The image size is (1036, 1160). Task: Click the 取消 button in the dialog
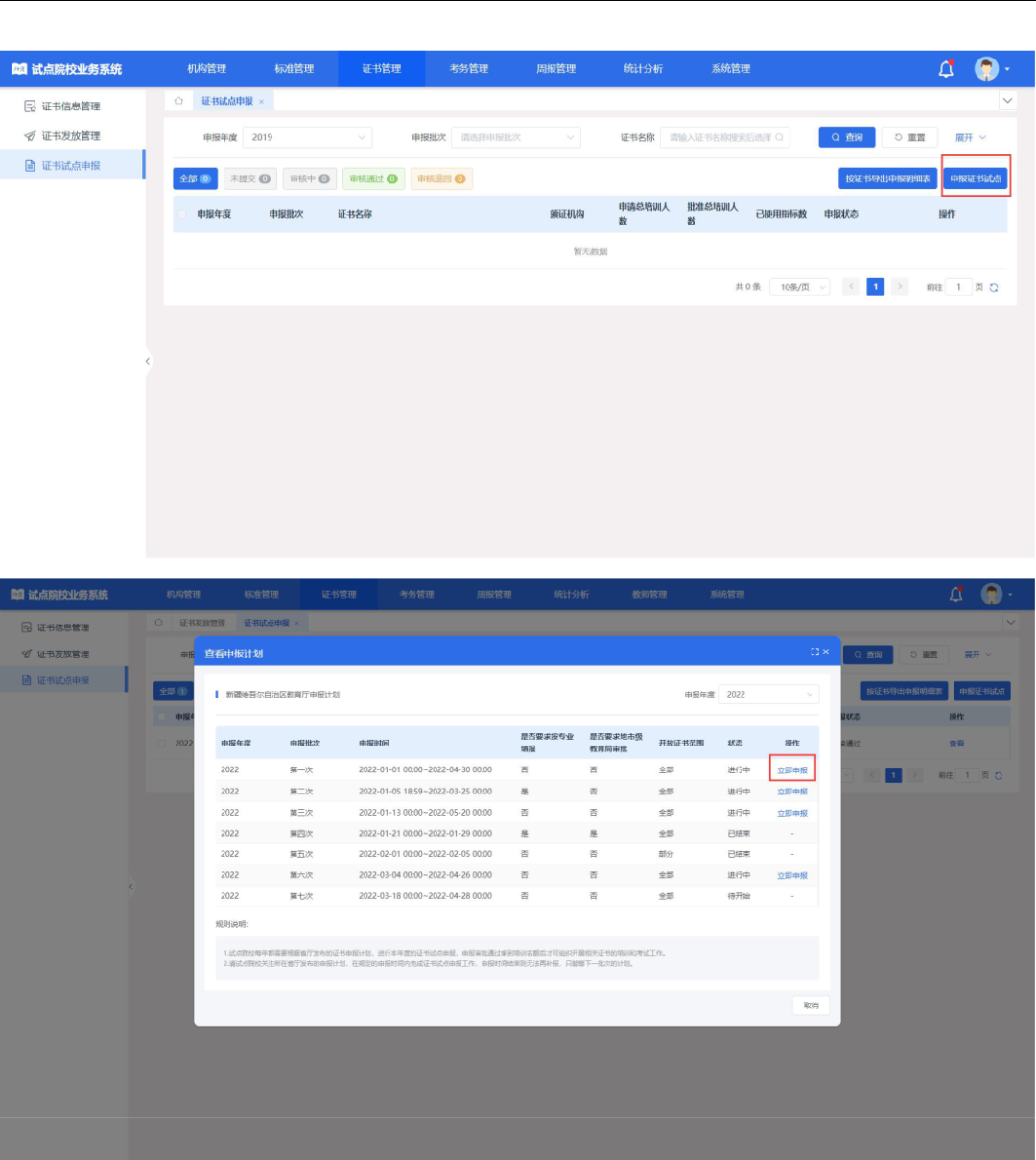(x=812, y=1006)
